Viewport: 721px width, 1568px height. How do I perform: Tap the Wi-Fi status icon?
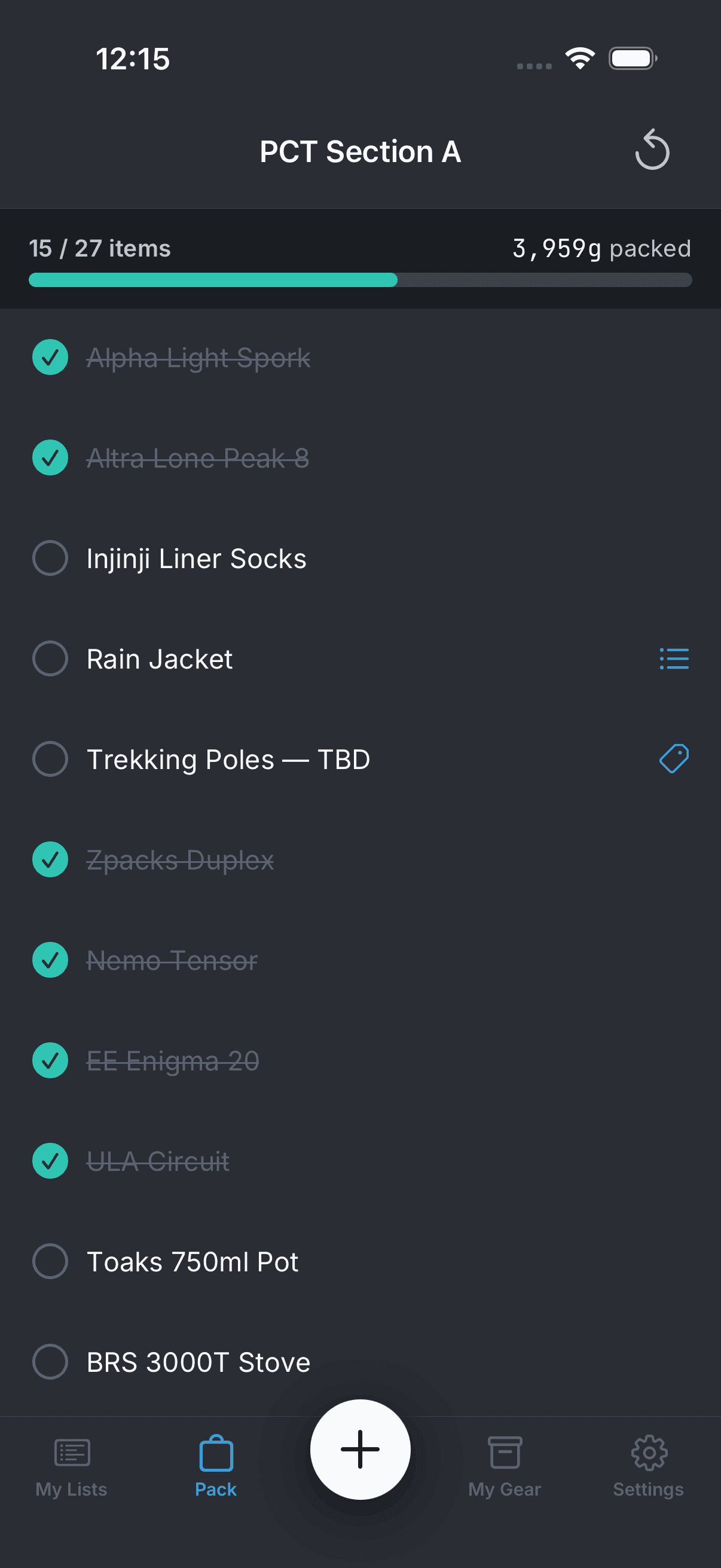pyautogui.click(x=580, y=59)
